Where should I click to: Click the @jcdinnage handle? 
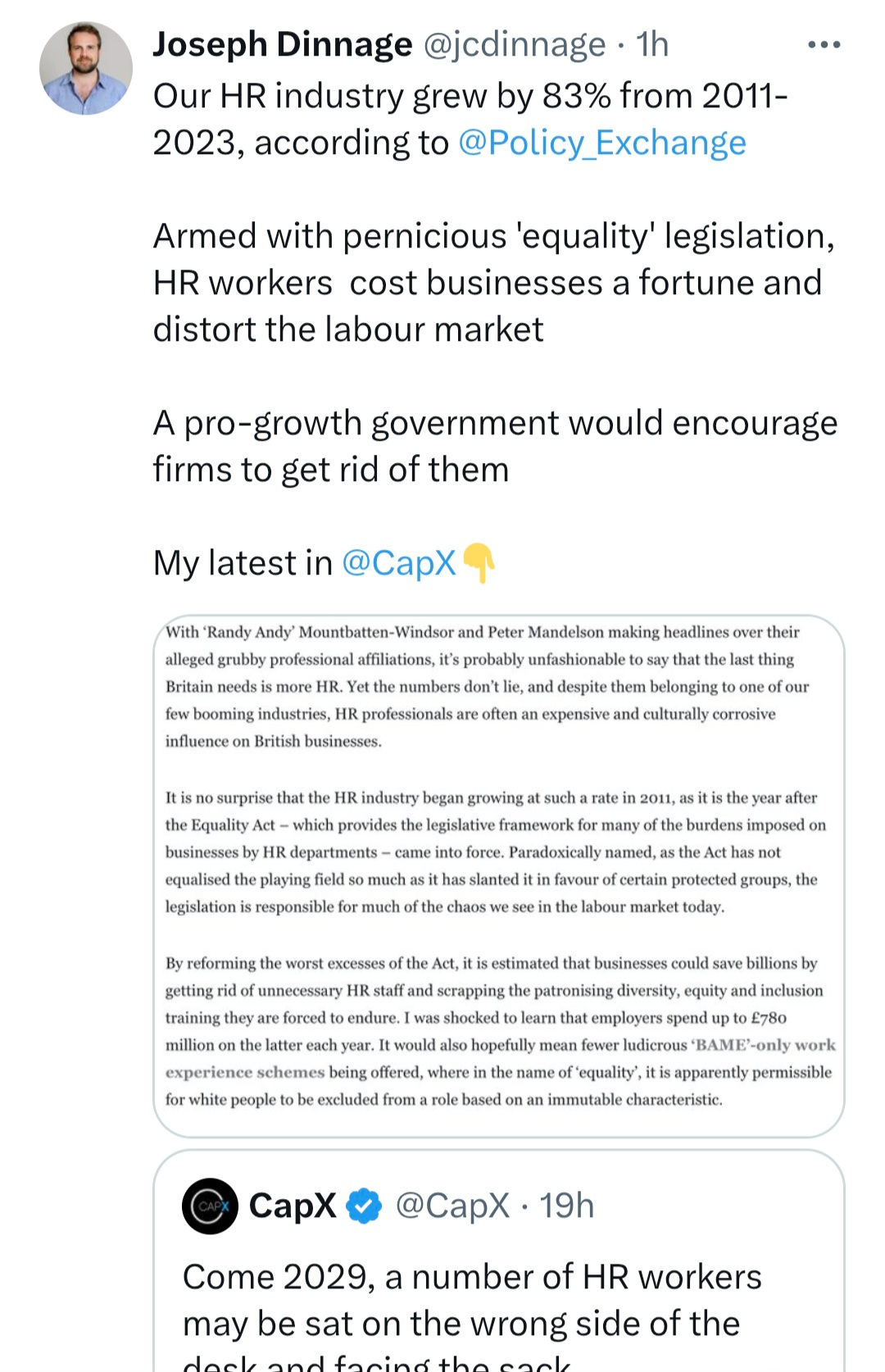pos(514,45)
